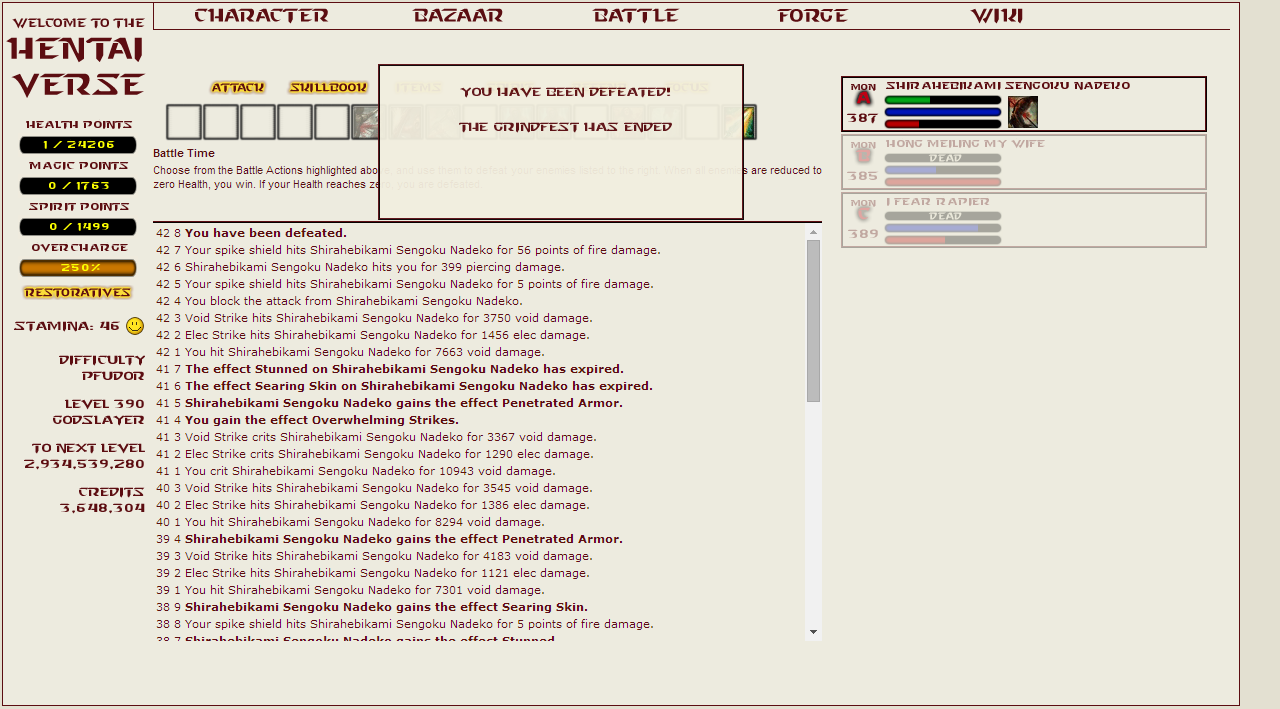Click the Level 390 Godslayer text
The width and height of the screenshot is (1280, 709).
click(x=98, y=412)
